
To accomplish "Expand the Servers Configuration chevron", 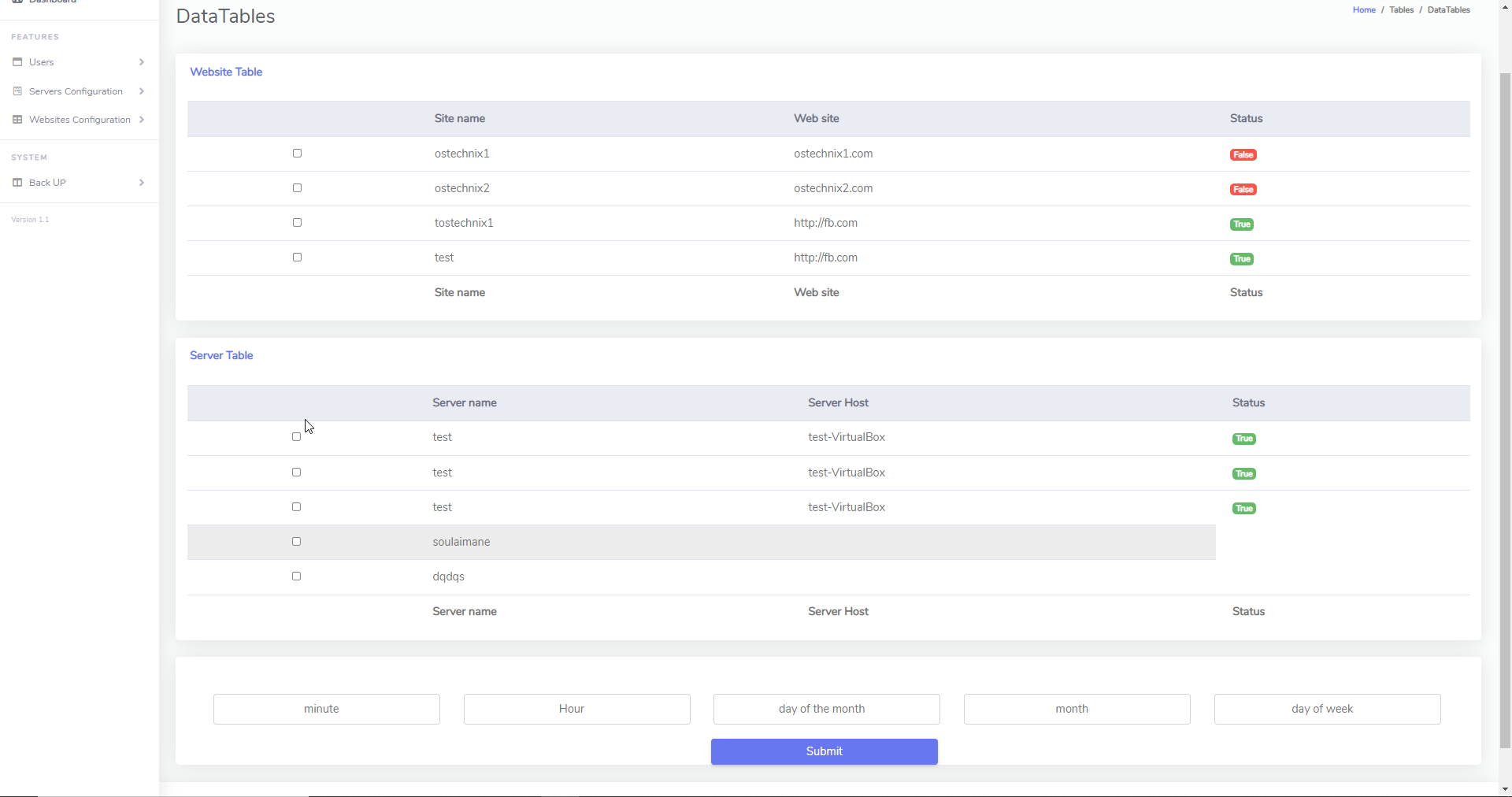I will coord(142,91).
